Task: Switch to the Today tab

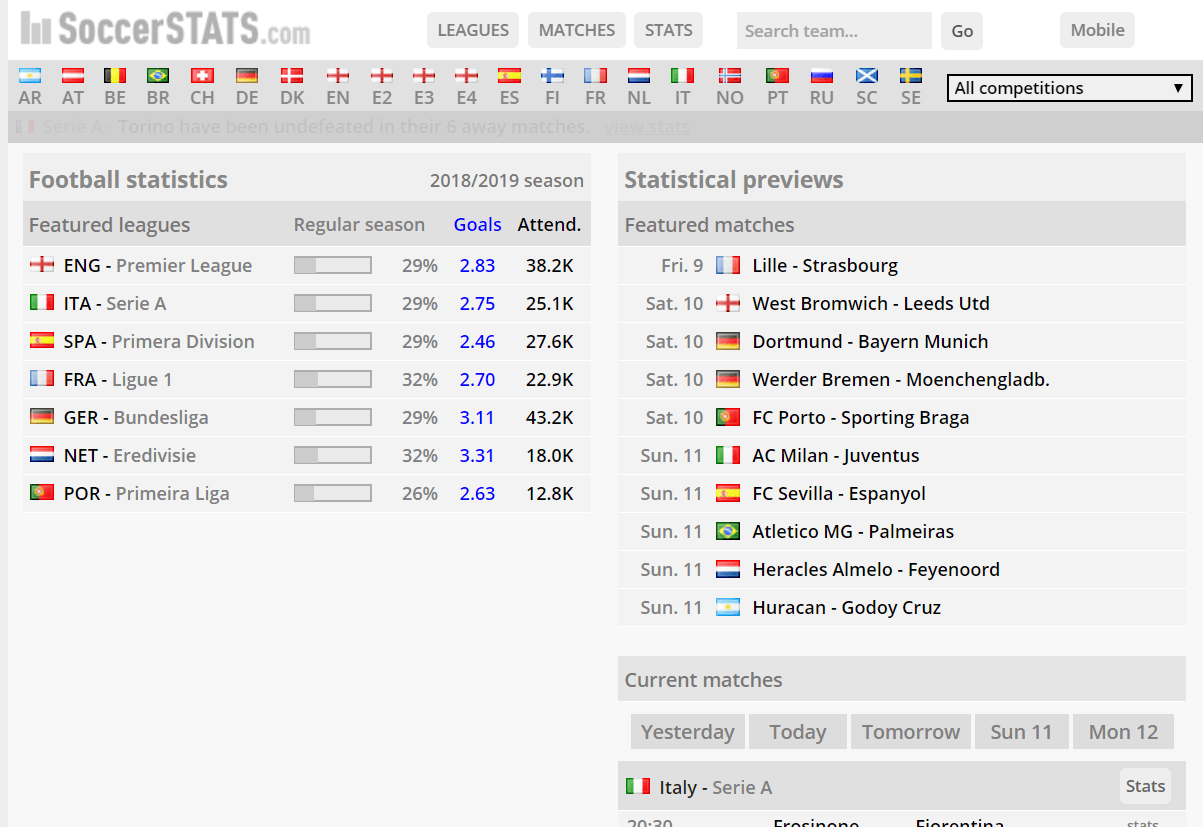Action: [x=798, y=732]
